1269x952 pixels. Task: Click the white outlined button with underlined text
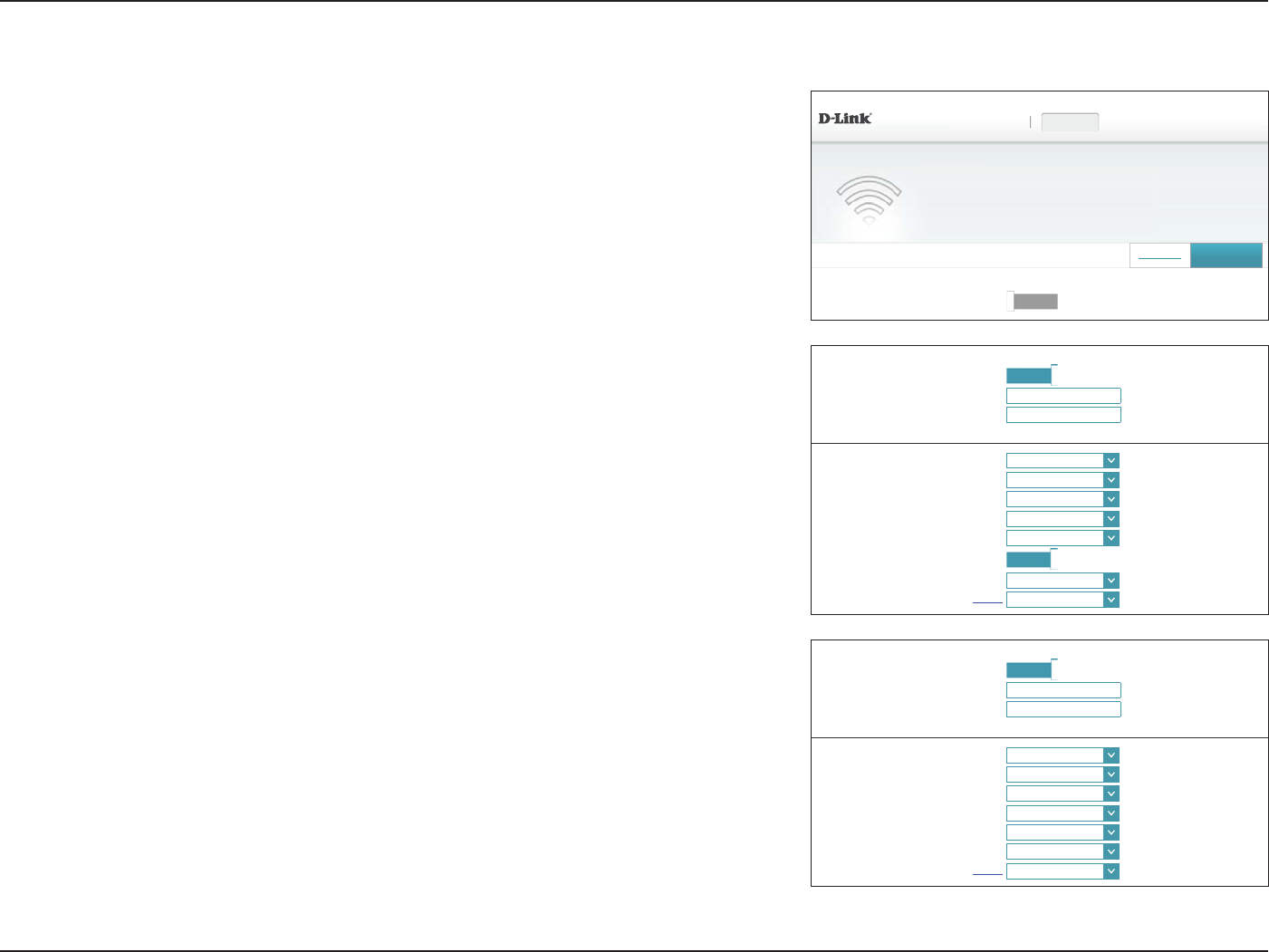tap(1159, 255)
